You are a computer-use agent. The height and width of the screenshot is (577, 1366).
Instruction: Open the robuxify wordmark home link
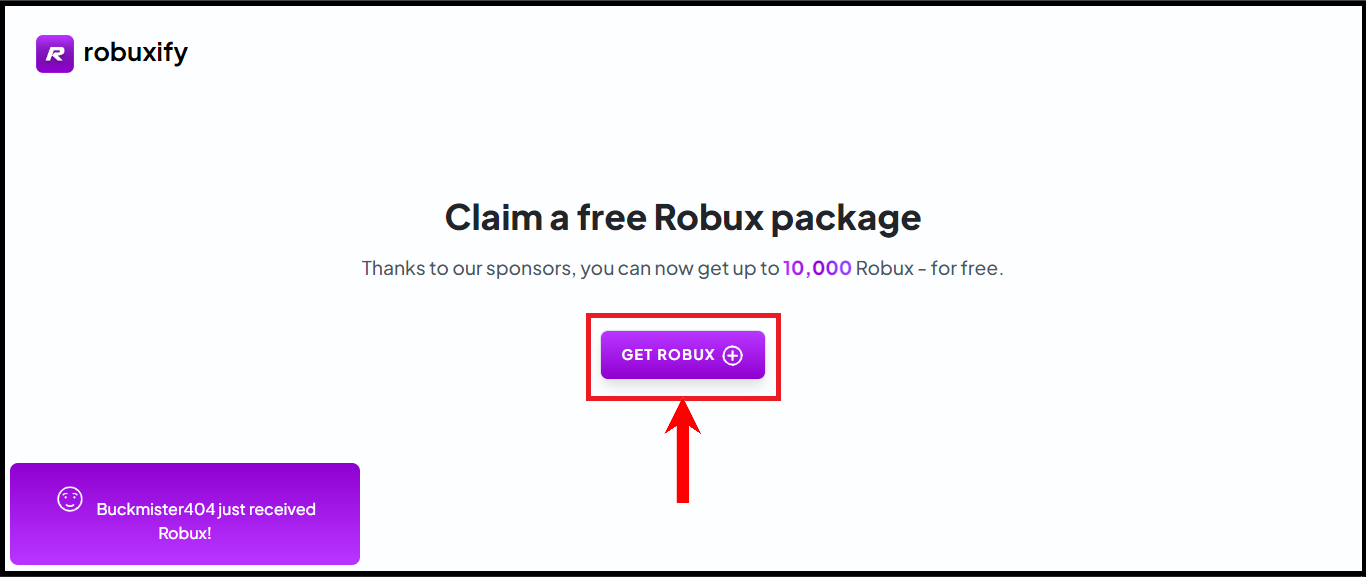pyautogui.click(x=135, y=53)
